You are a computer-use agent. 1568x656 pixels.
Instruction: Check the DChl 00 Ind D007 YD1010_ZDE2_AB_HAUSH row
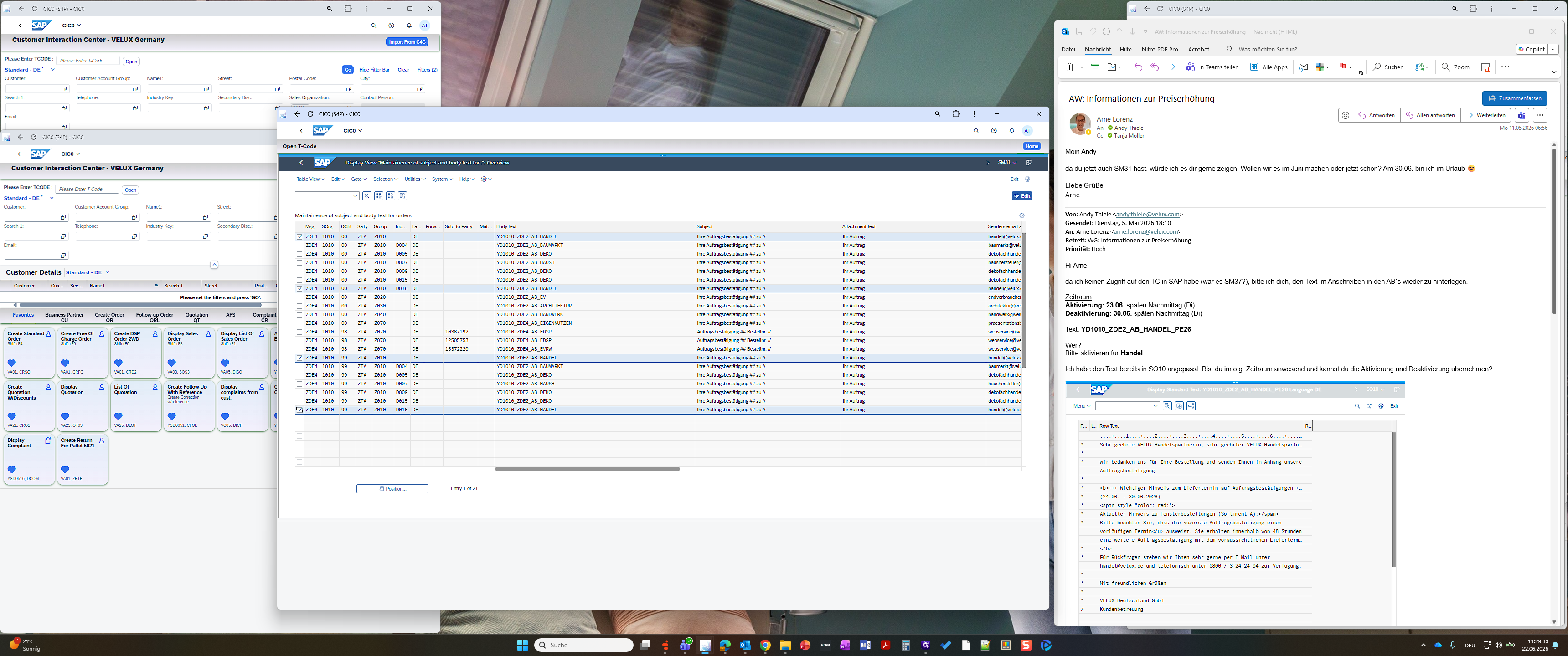pos(299,263)
